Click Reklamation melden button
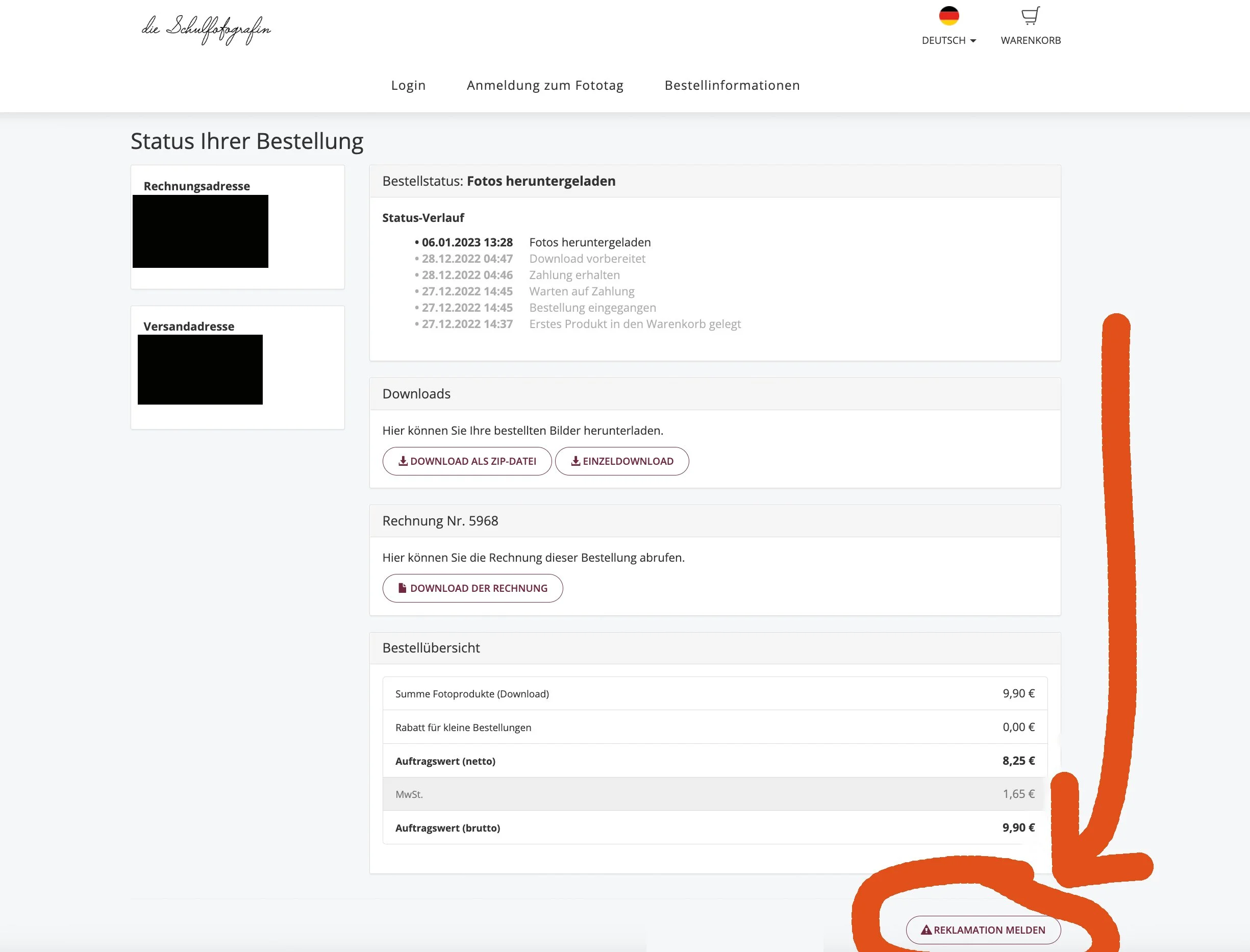The image size is (1250, 952). (983, 930)
